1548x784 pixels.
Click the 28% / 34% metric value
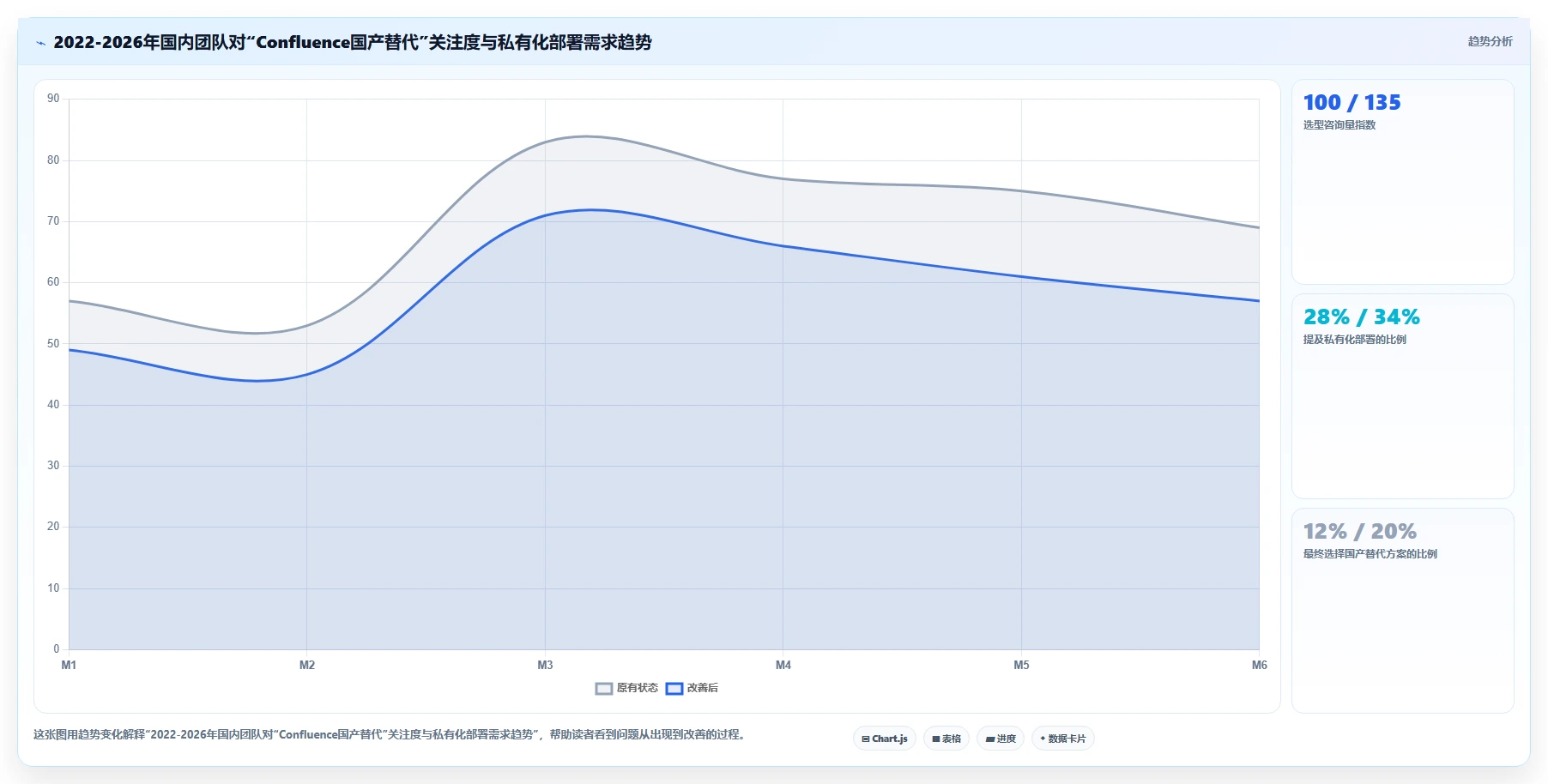1361,317
